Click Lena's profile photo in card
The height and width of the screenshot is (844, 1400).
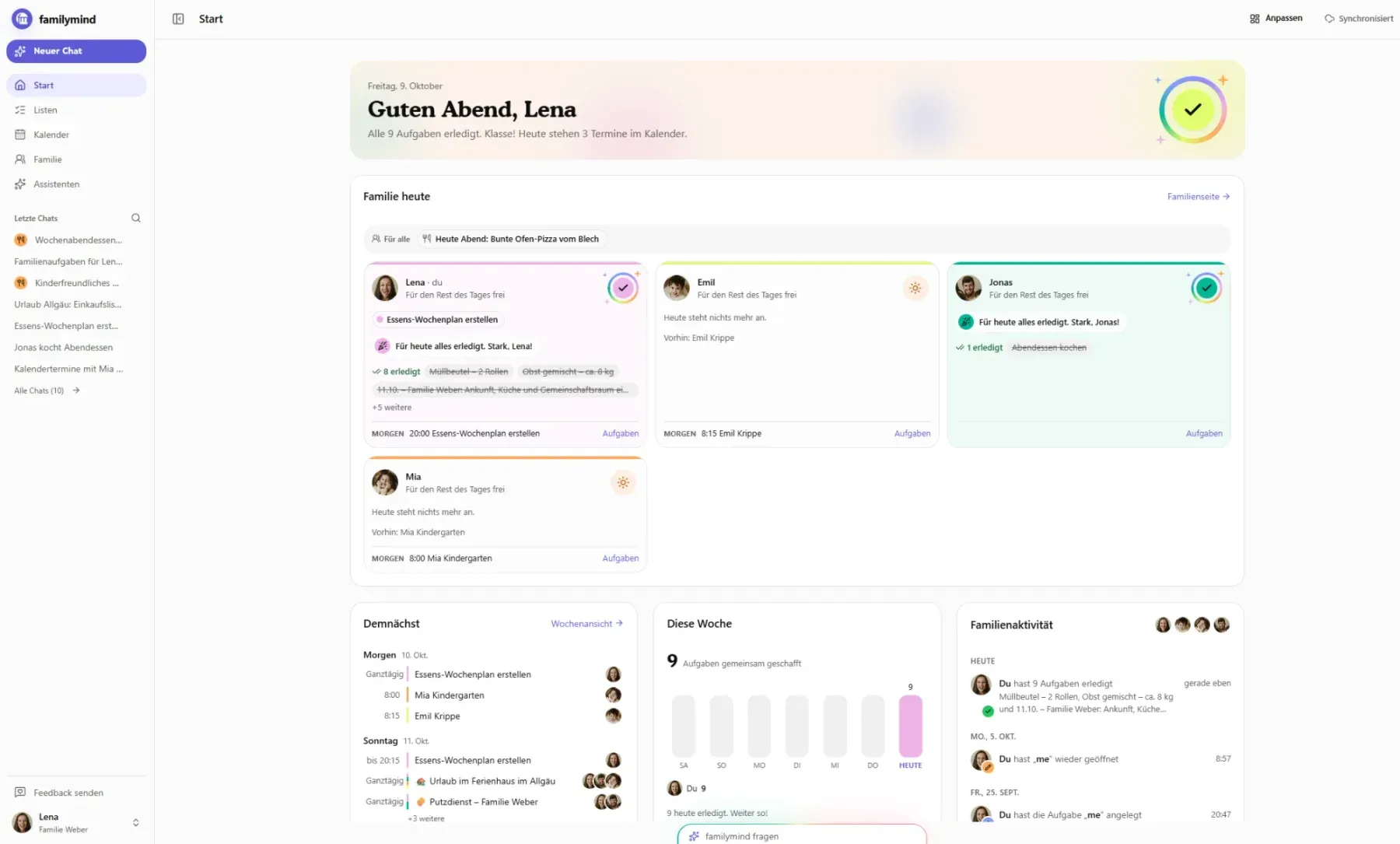pos(385,288)
